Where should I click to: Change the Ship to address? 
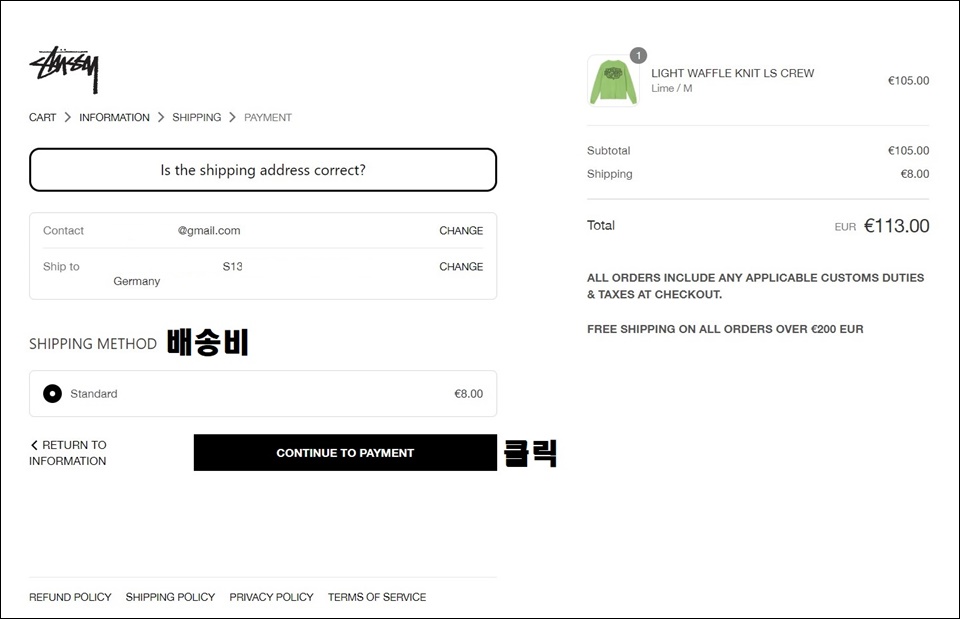click(461, 266)
